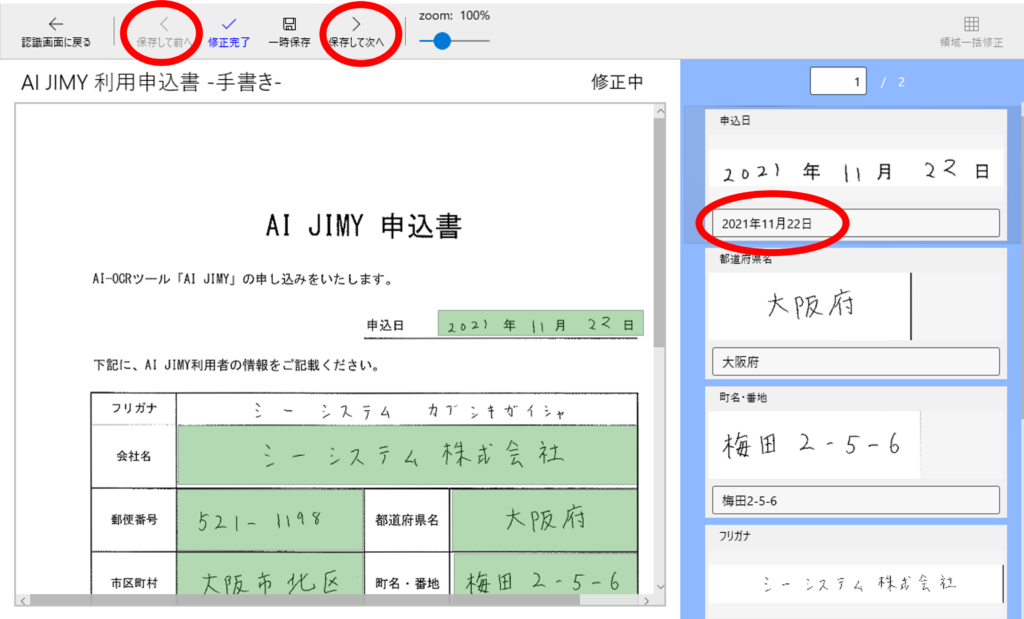The height and width of the screenshot is (619, 1024).
Task: Click the 申込日 label in the right panel
Action: [x=735, y=121]
